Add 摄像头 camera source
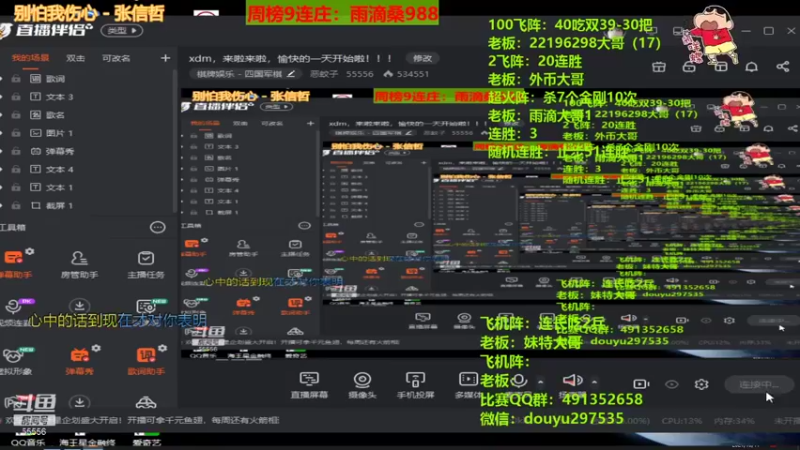Screen dimensions: 800x450 tap(362, 385)
